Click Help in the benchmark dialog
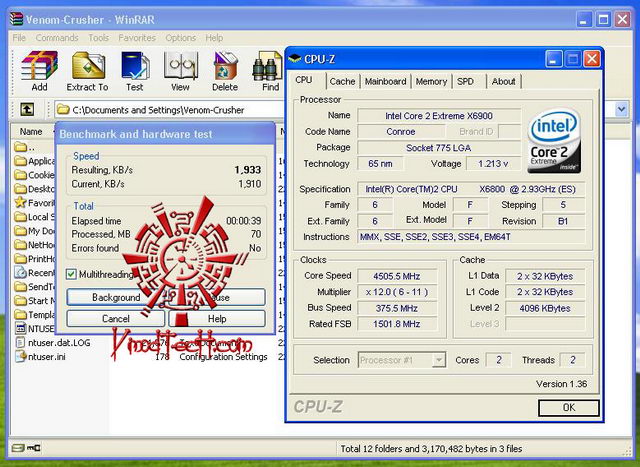The width and height of the screenshot is (640, 467). [217, 318]
